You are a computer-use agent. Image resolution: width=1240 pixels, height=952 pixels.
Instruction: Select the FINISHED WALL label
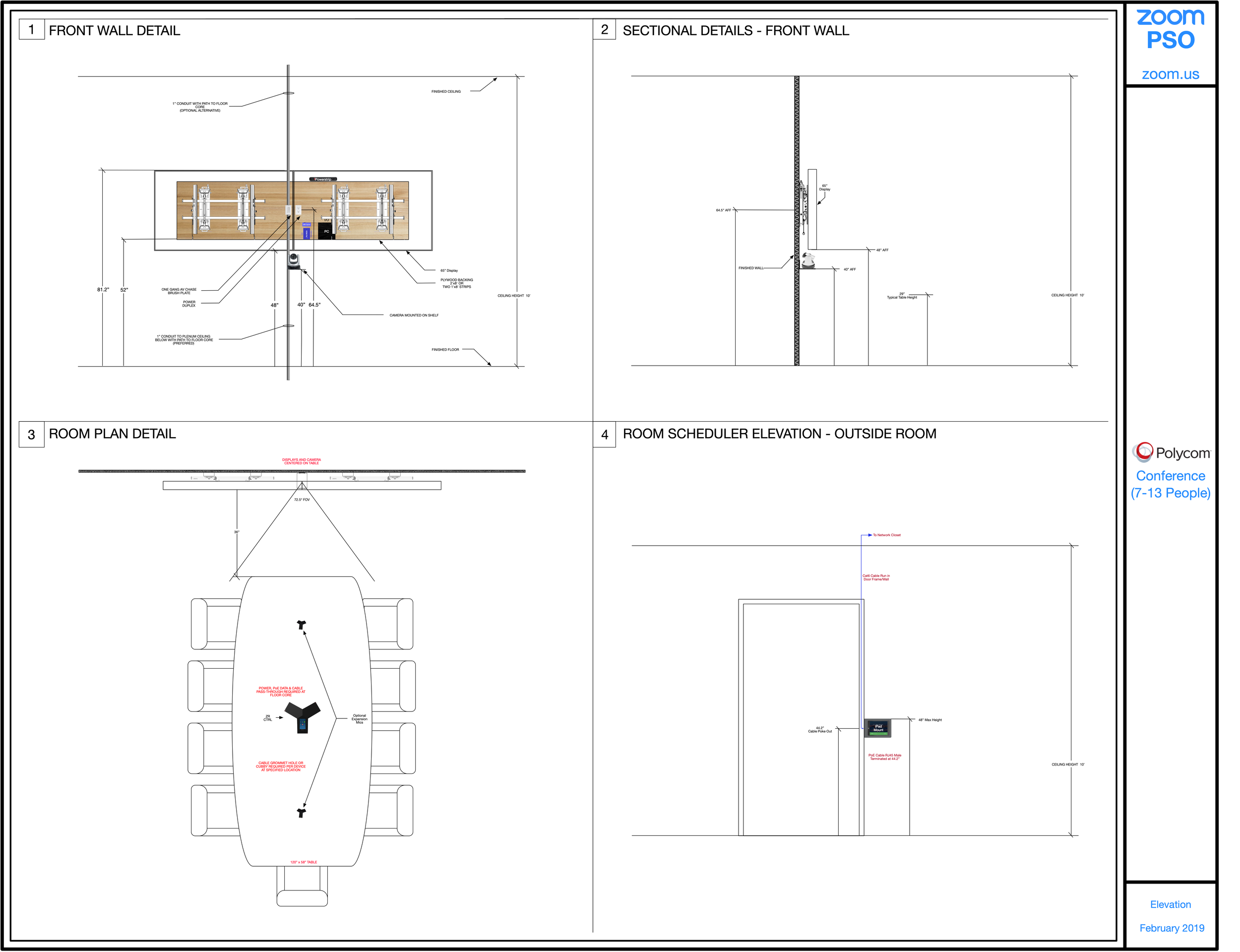click(x=750, y=268)
